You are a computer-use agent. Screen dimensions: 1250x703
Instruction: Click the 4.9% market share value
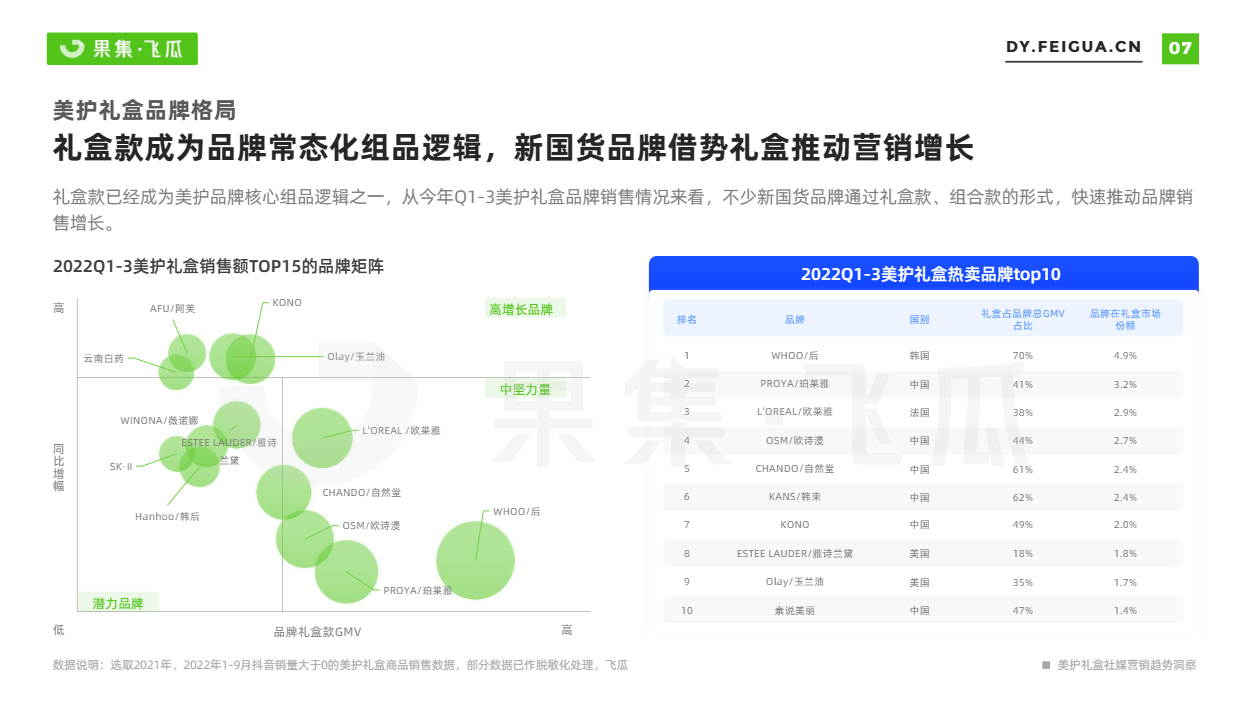pos(1125,356)
